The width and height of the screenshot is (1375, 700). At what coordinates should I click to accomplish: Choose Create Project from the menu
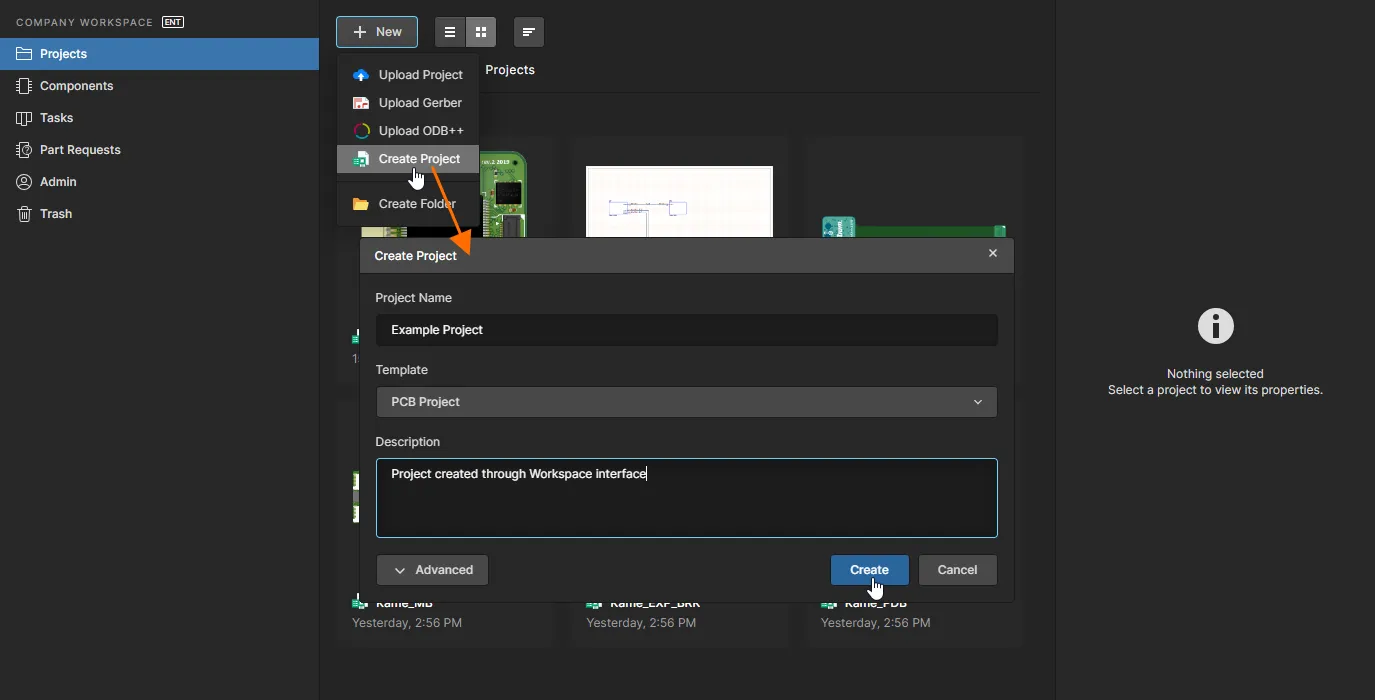point(408,159)
